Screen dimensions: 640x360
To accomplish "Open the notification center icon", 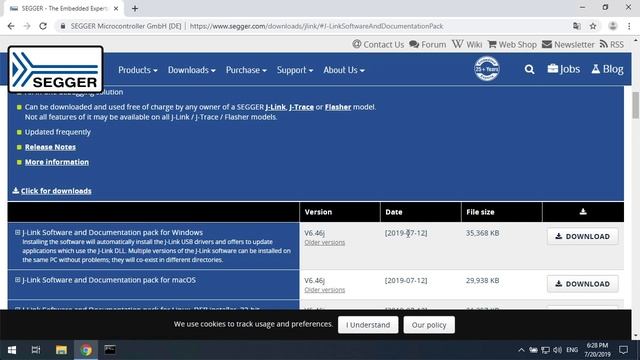I will 623,350.
